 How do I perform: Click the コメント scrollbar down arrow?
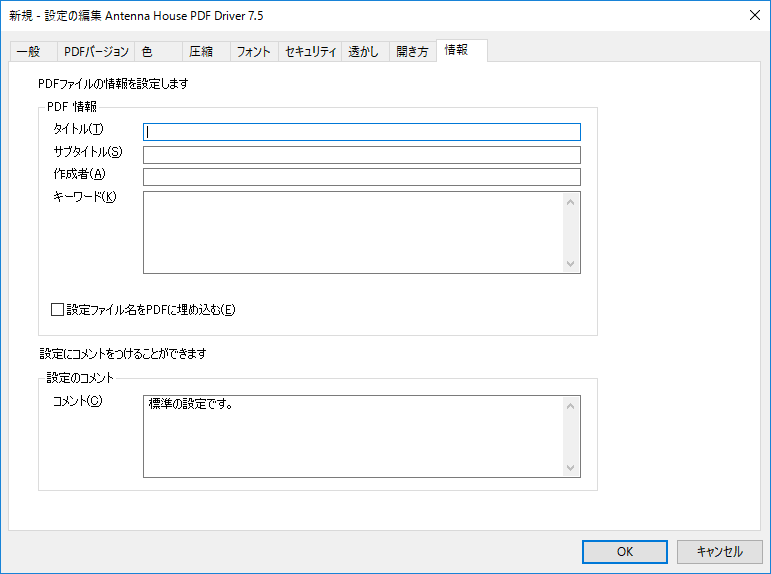tap(570, 468)
